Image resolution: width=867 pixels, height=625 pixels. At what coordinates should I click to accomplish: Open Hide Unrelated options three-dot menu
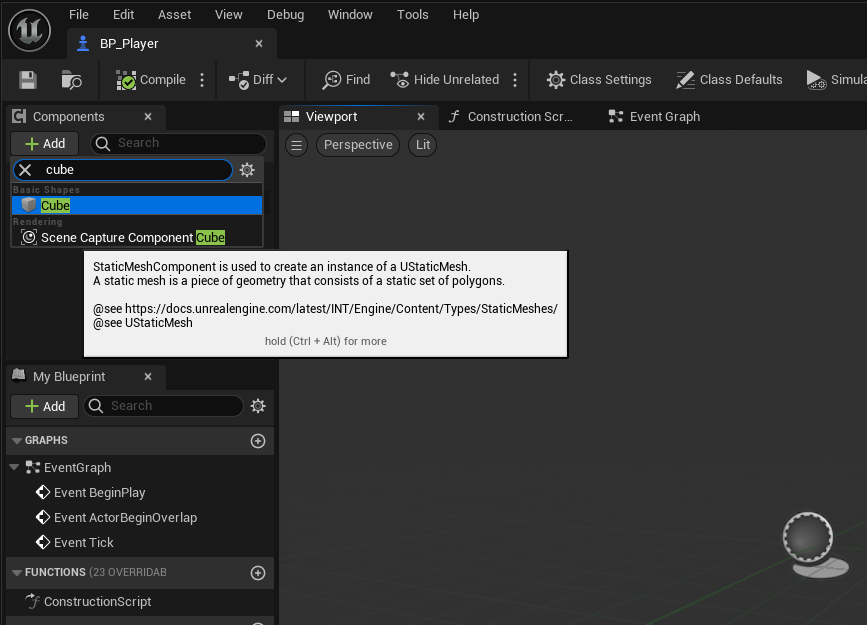pos(515,80)
